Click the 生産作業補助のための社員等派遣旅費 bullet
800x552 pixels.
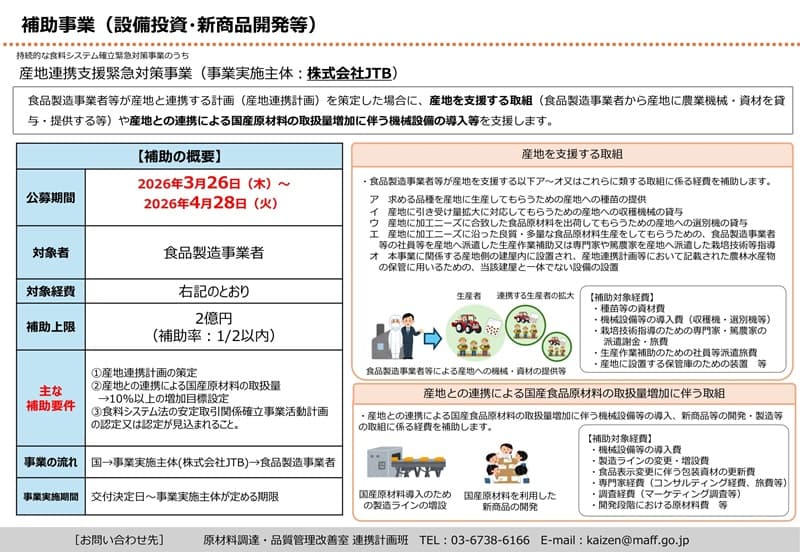tap(674, 353)
